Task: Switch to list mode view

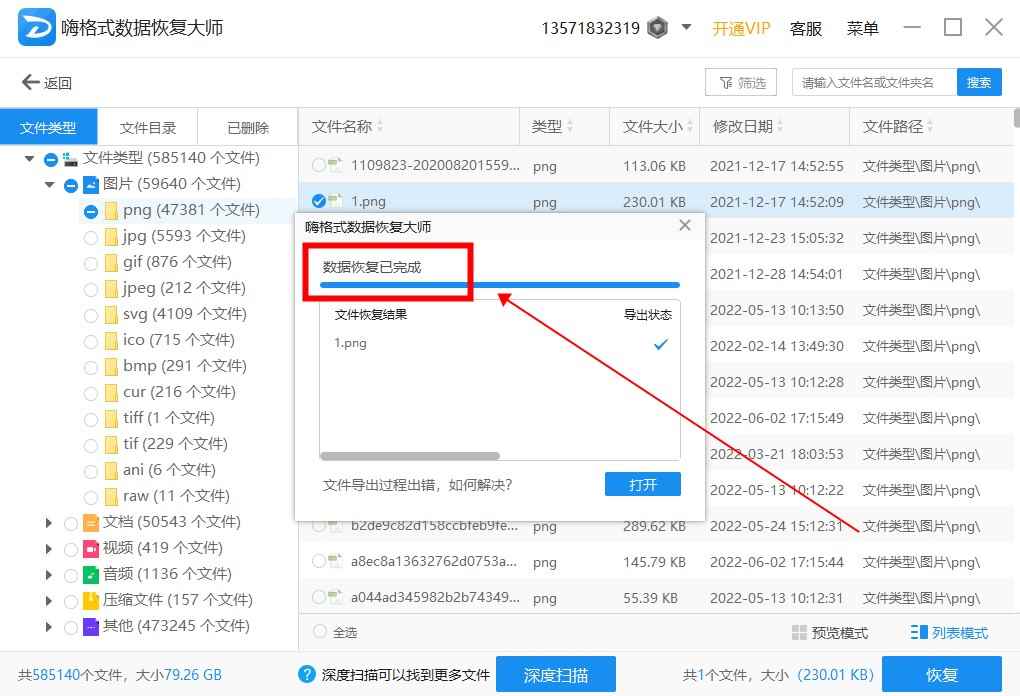Action: (x=949, y=633)
